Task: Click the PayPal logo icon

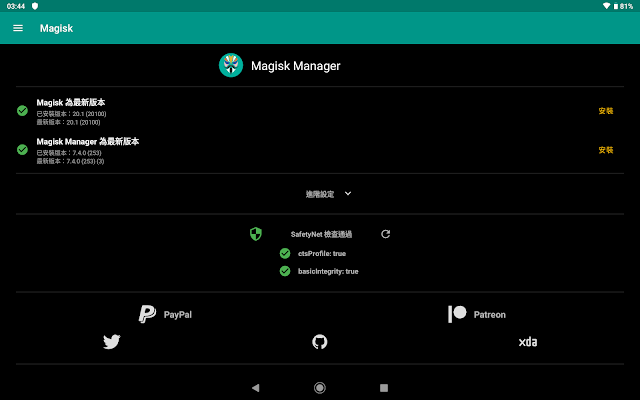Action: coord(147,314)
